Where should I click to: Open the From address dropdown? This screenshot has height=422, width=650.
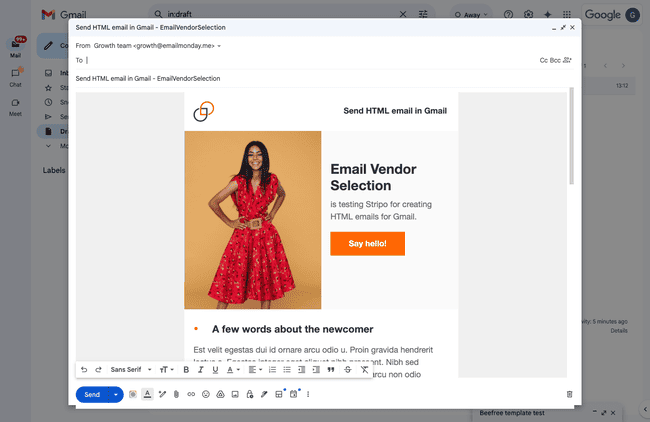tap(219, 46)
